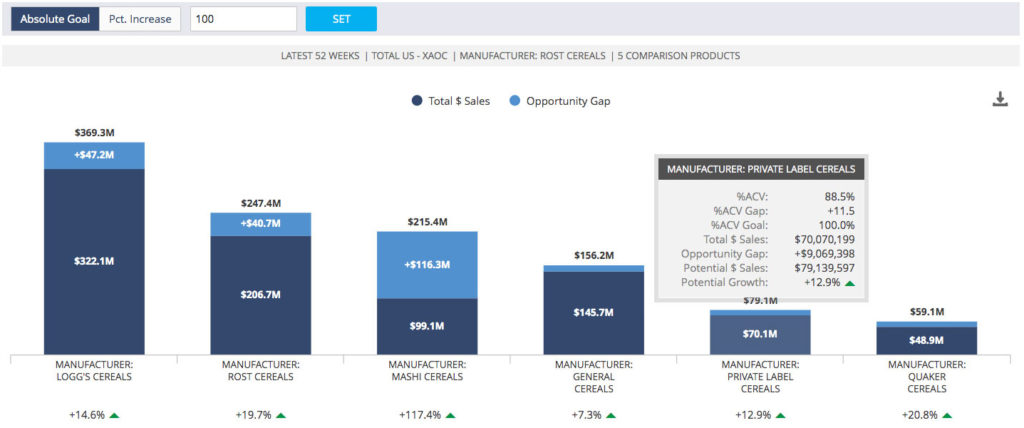Click Manufacturer: Rost Cereals axis label
This screenshot has height=428, width=1024.
click(261, 370)
